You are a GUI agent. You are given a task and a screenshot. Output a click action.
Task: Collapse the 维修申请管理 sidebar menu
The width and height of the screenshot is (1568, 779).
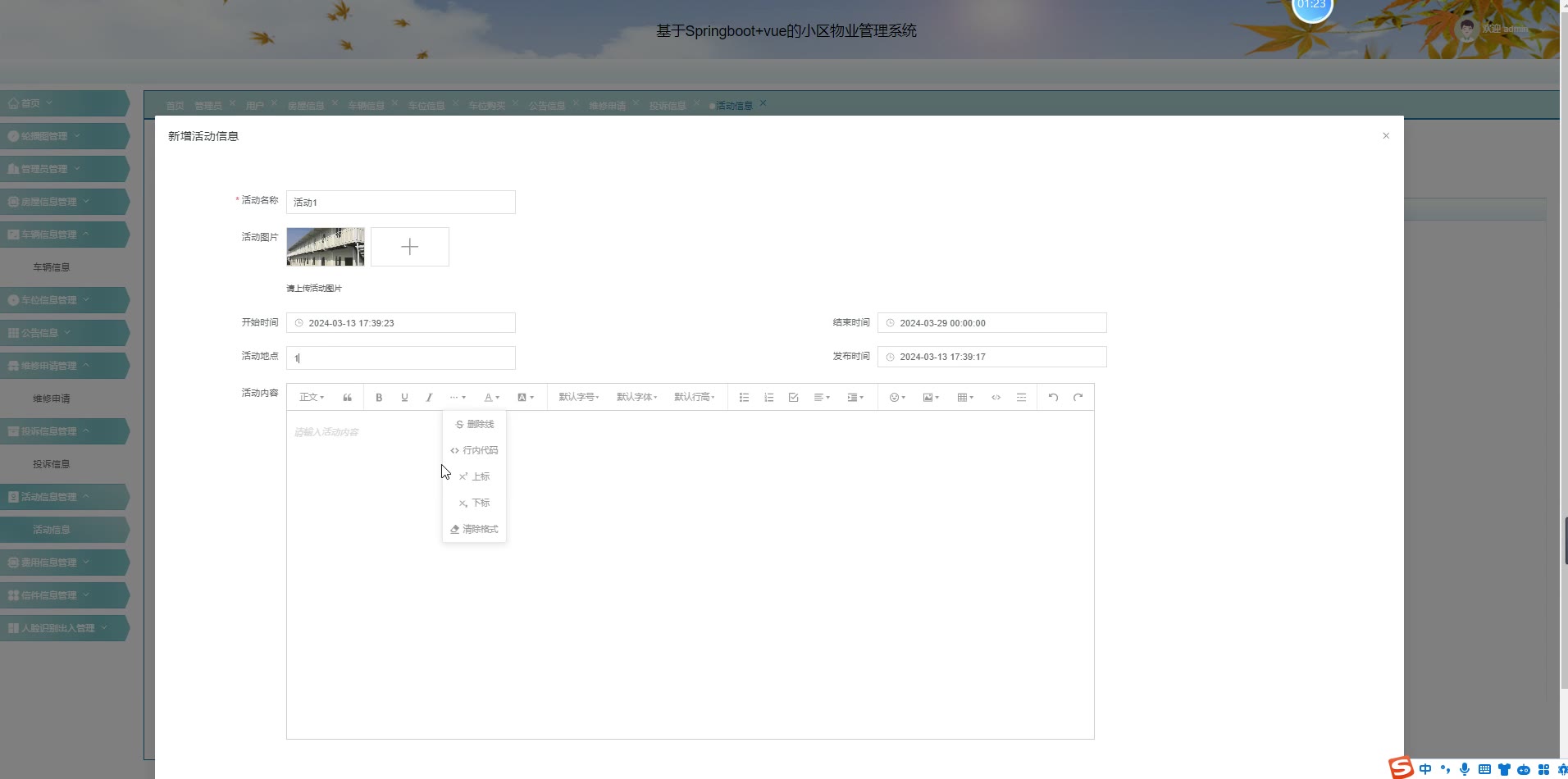[64, 366]
